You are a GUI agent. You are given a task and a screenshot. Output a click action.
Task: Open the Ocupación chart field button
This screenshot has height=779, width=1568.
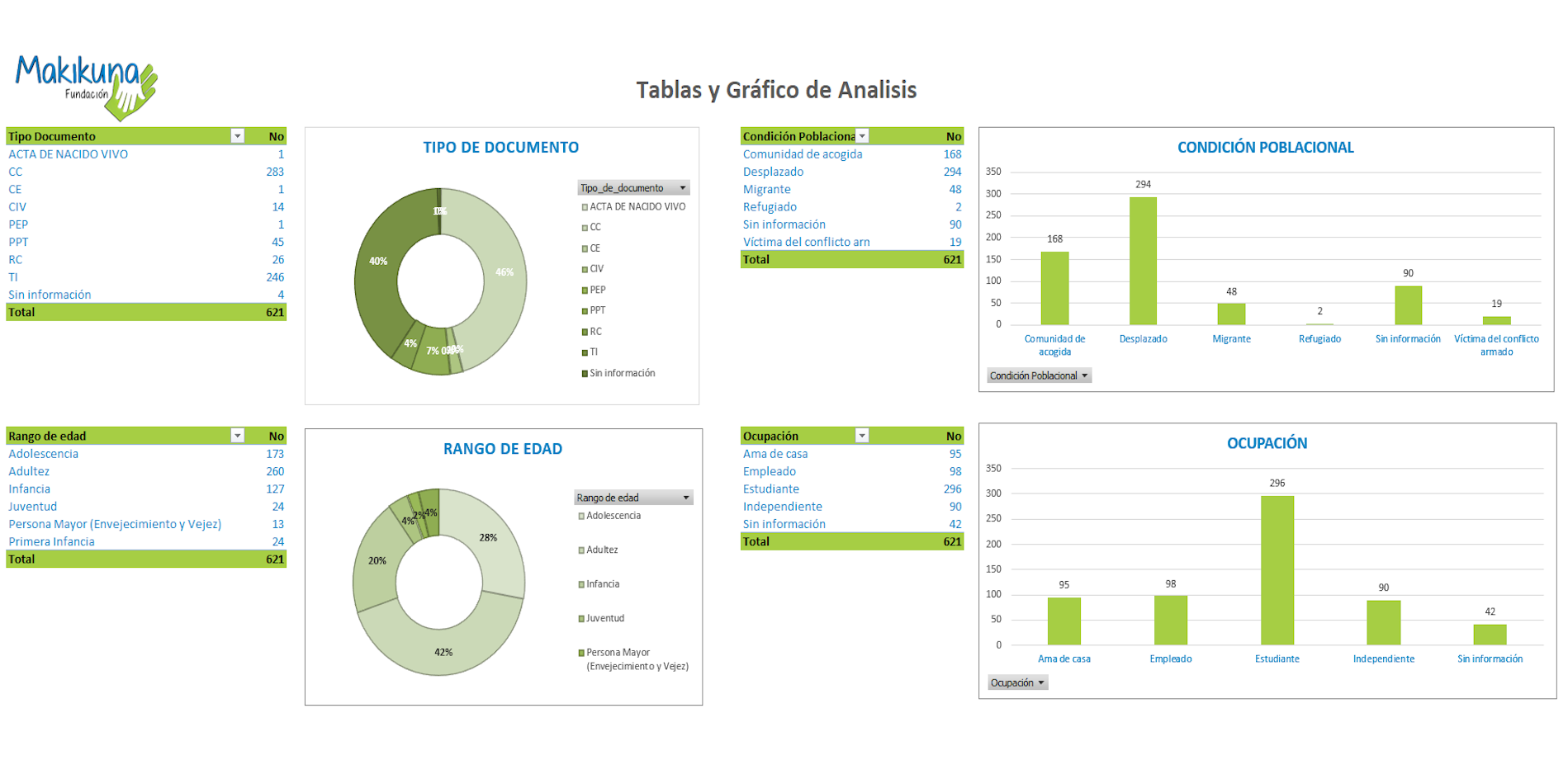pos(1017,682)
